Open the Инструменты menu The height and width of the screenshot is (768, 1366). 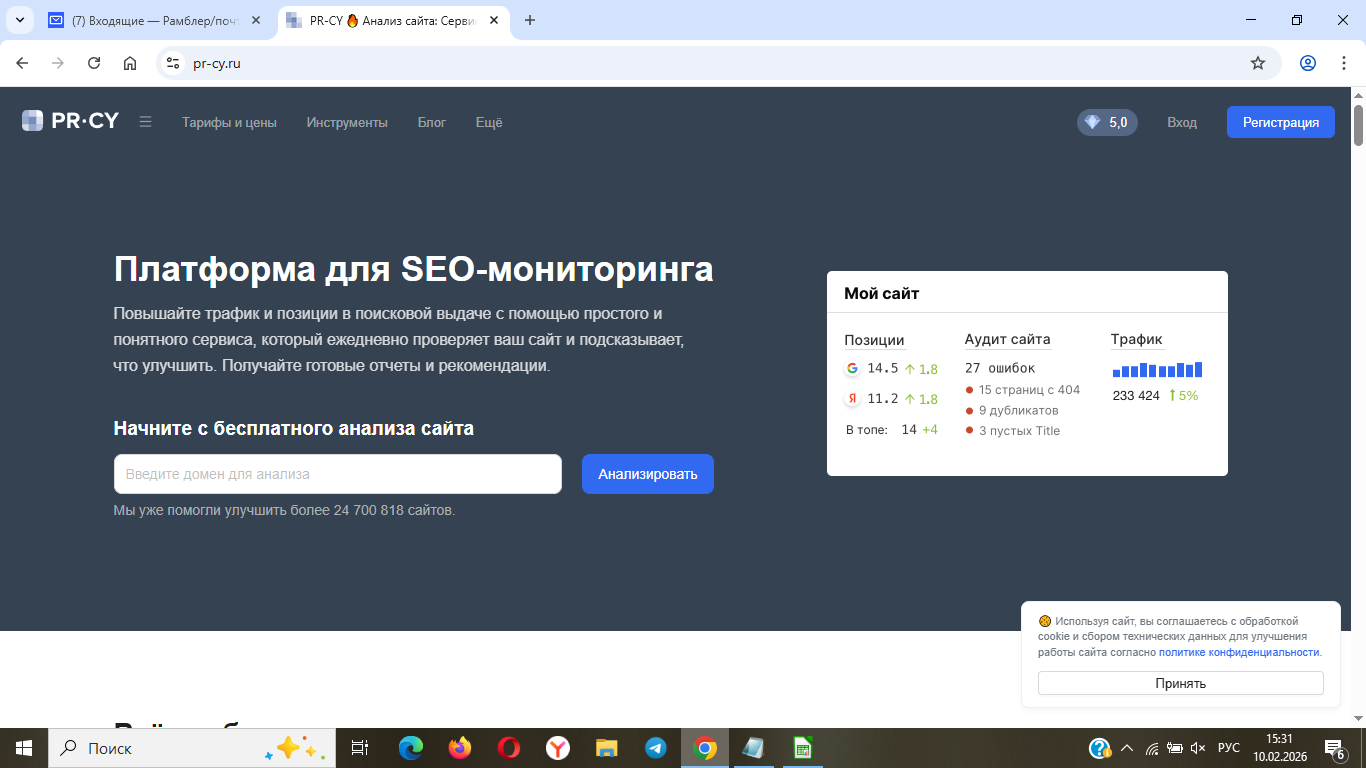click(x=347, y=122)
